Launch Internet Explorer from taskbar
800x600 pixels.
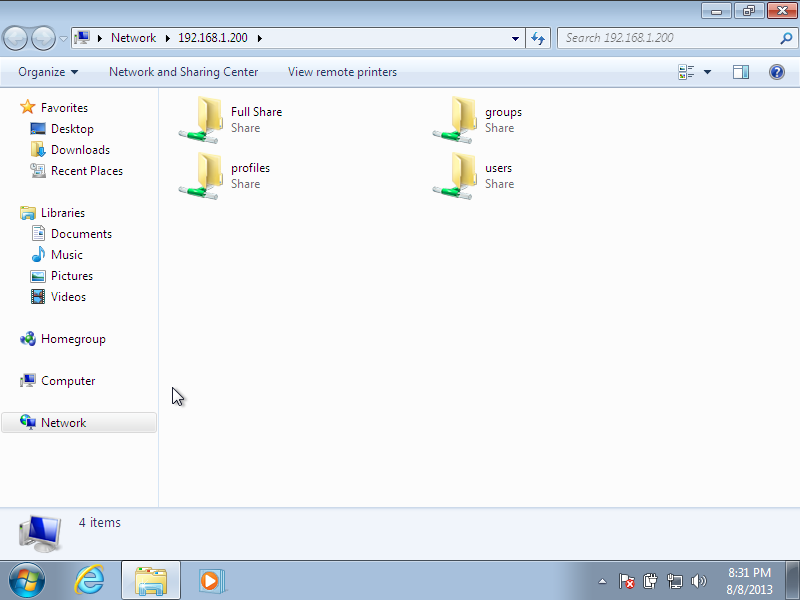pyautogui.click(x=90, y=580)
